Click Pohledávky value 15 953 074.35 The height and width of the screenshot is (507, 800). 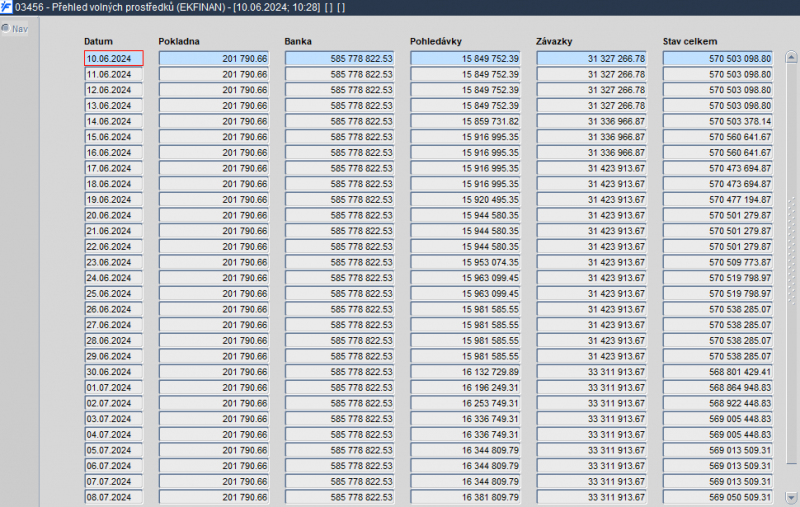(x=465, y=262)
